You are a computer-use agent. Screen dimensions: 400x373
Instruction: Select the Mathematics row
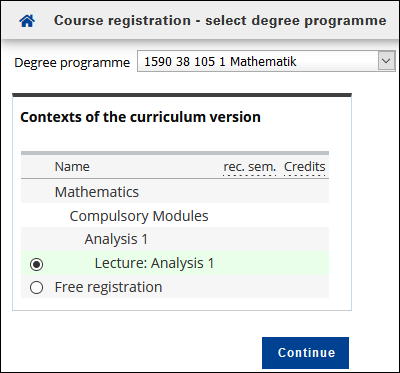(175, 192)
